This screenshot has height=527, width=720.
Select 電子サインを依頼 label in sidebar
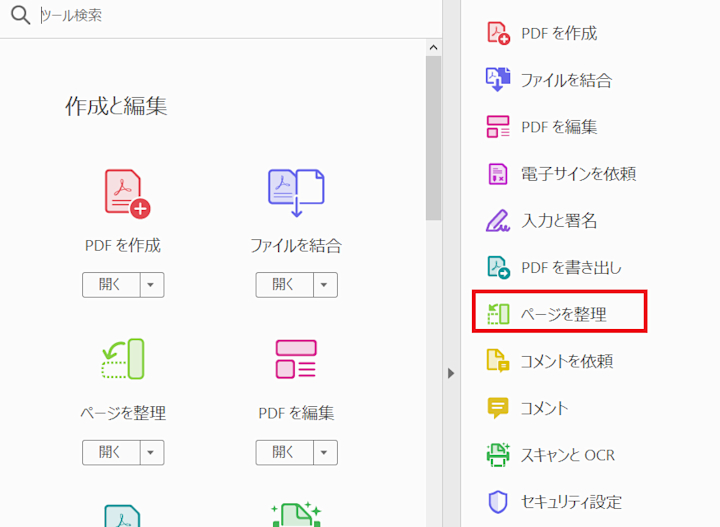pos(579,174)
